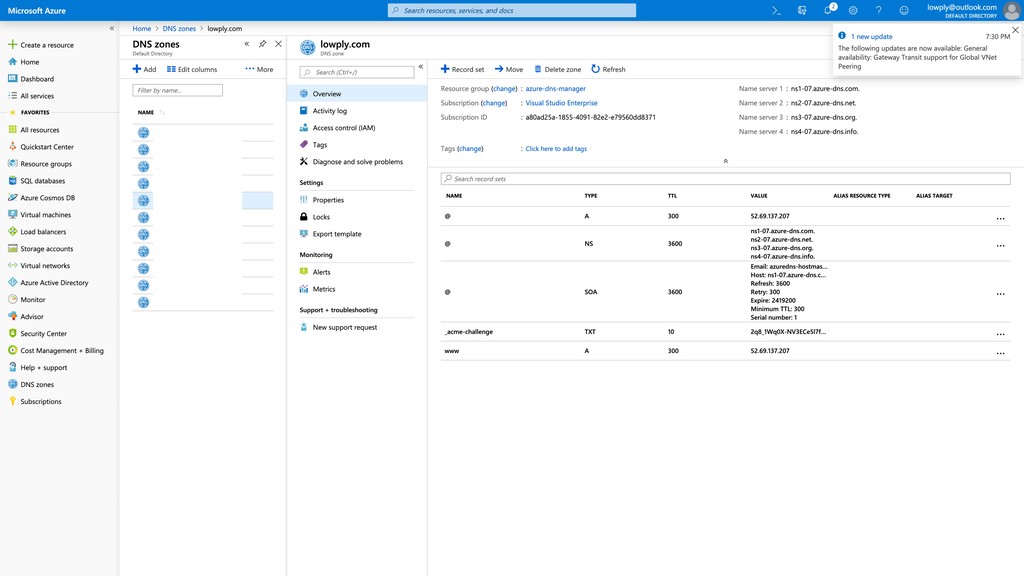The width and height of the screenshot is (1024, 576).
Task: Select Overview in resource menu
Action: coord(357,94)
